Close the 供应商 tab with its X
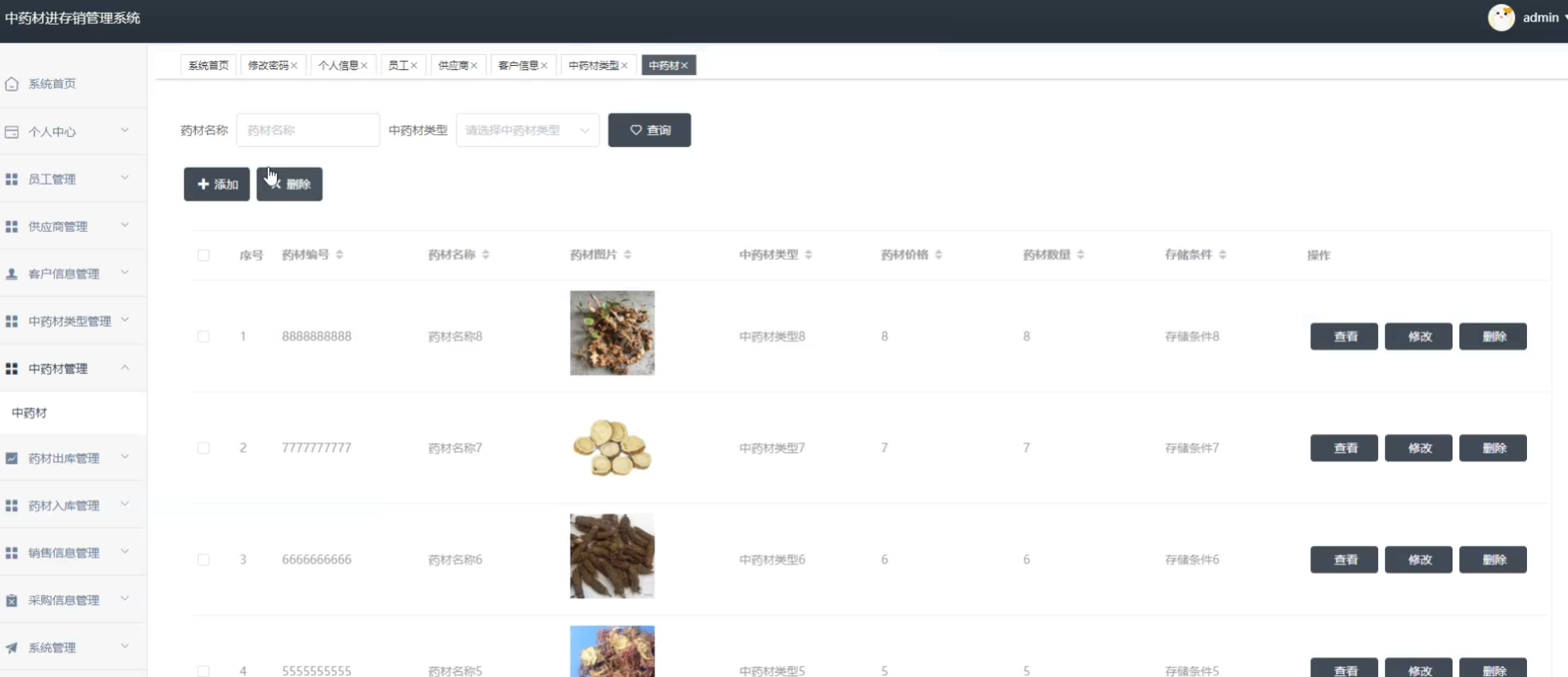Viewport: 1568px width, 677px height. (x=474, y=66)
